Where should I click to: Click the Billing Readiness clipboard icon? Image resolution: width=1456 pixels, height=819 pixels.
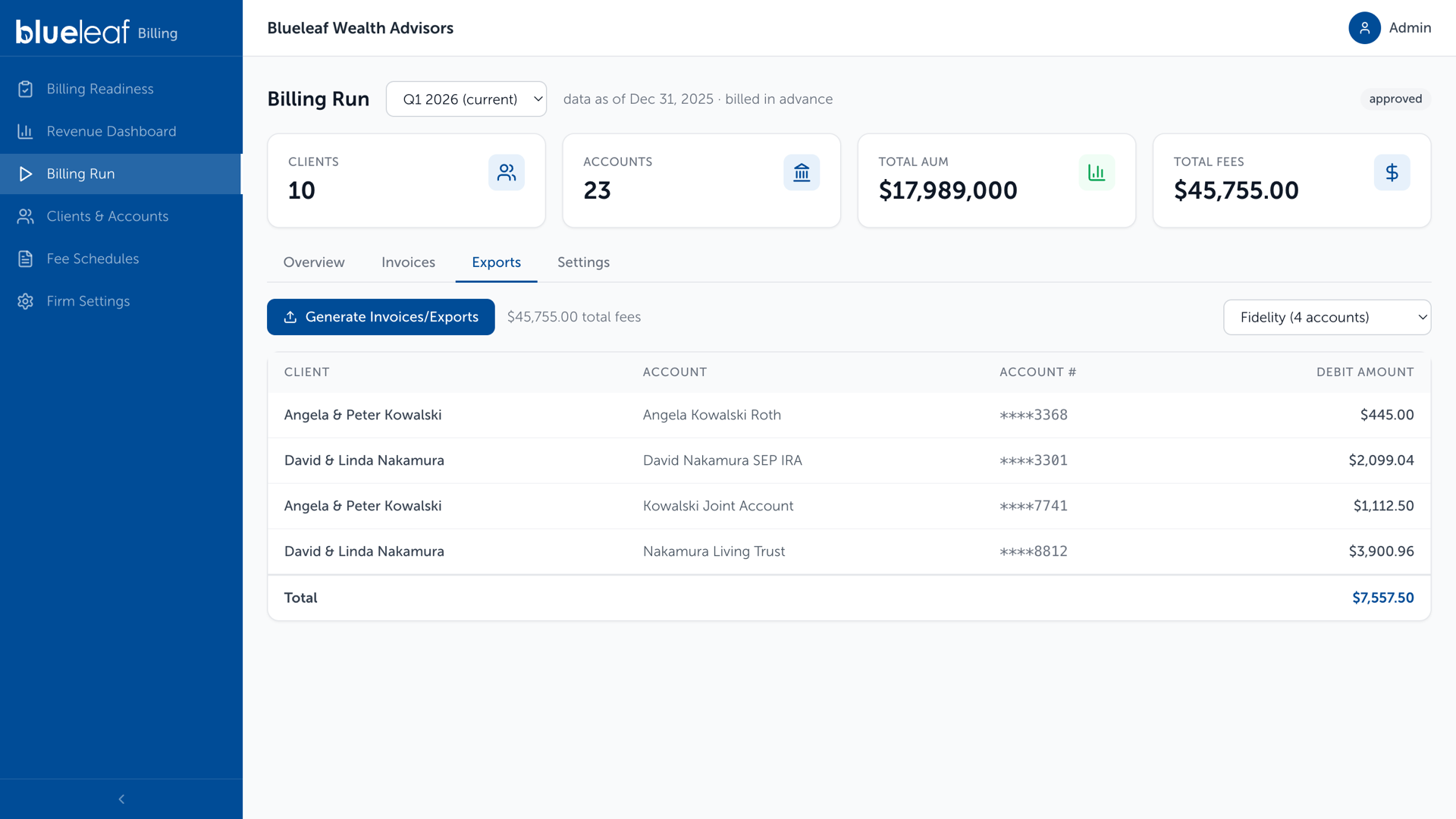(x=25, y=89)
